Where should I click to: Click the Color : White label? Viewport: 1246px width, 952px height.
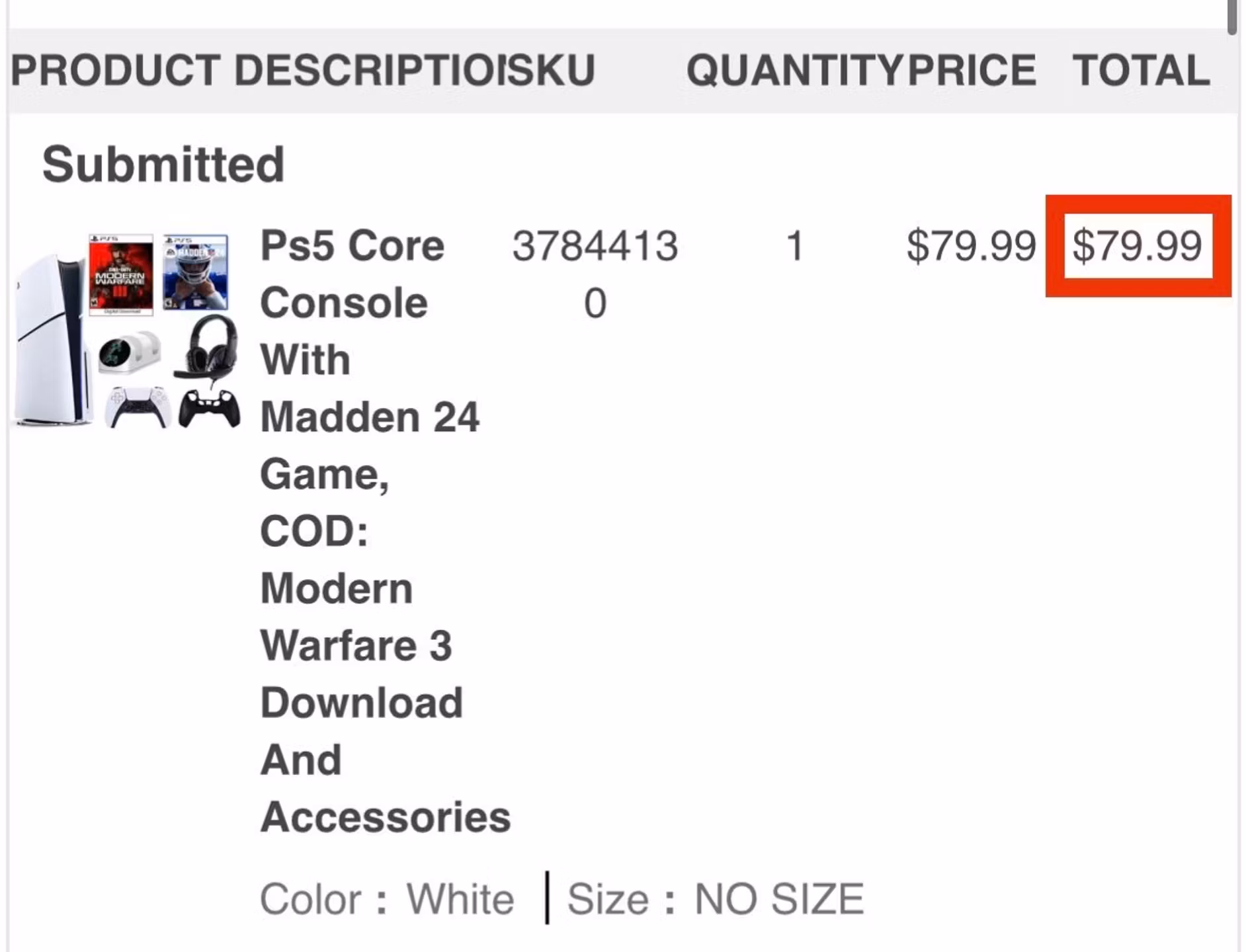387,899
